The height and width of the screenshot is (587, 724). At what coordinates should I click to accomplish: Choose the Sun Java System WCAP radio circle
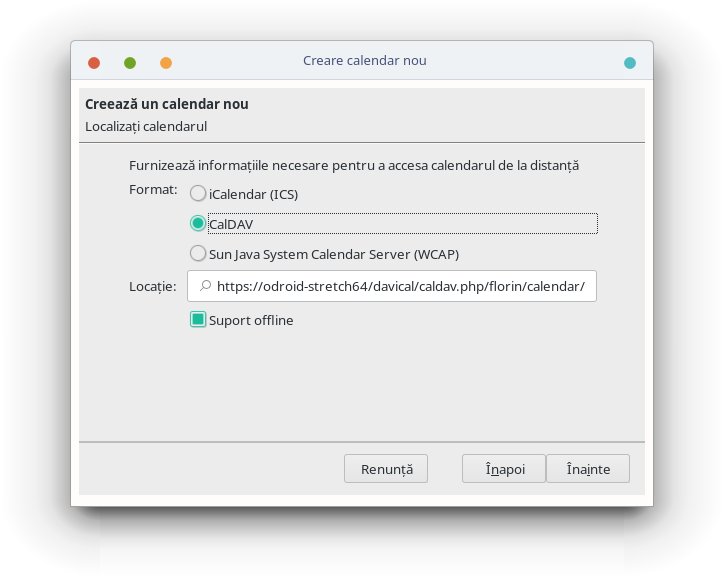pos(198,253)
